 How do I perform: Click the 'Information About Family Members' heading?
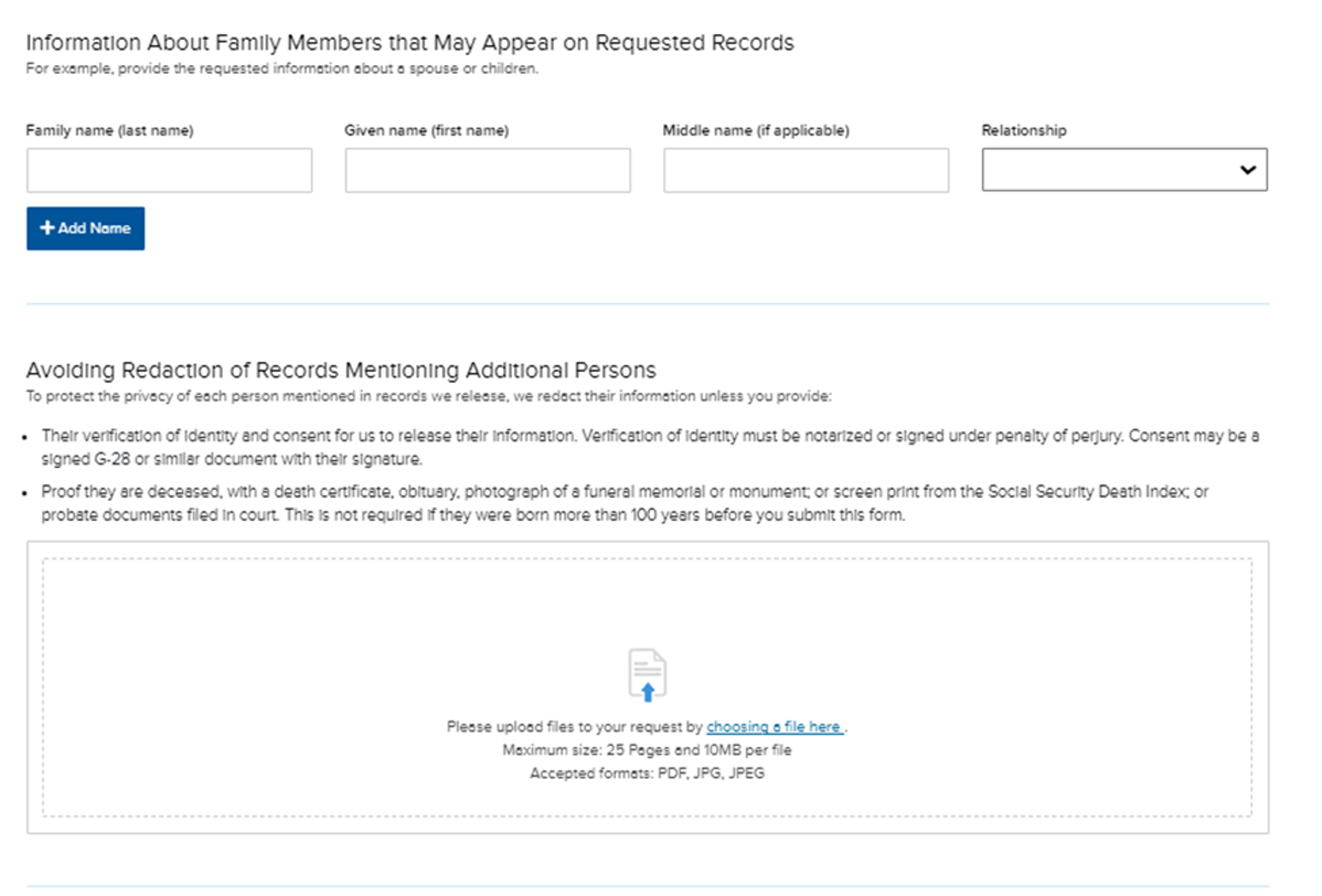[409, 43]
